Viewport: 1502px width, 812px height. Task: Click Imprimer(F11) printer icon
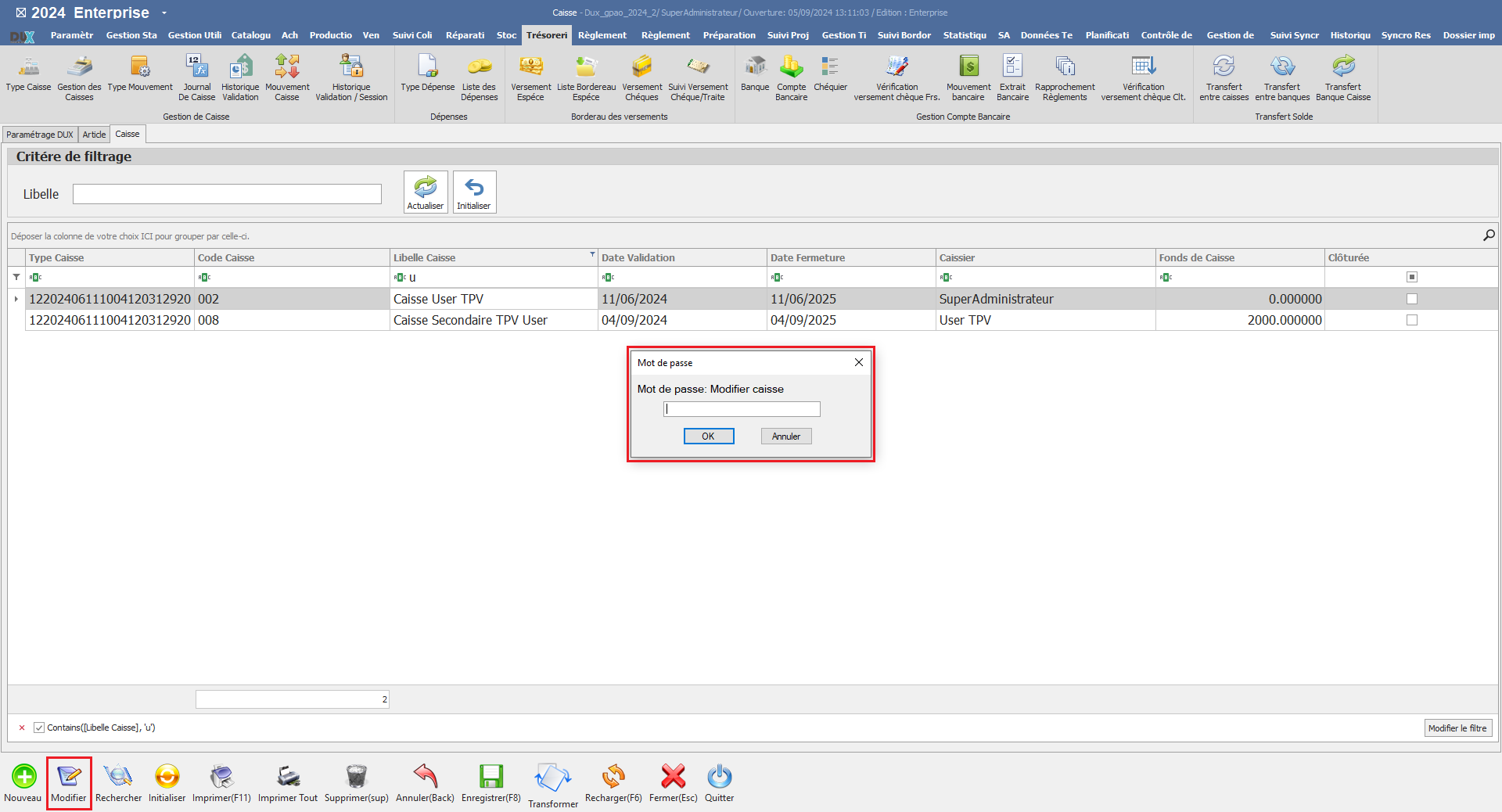(x=221, y=783)
